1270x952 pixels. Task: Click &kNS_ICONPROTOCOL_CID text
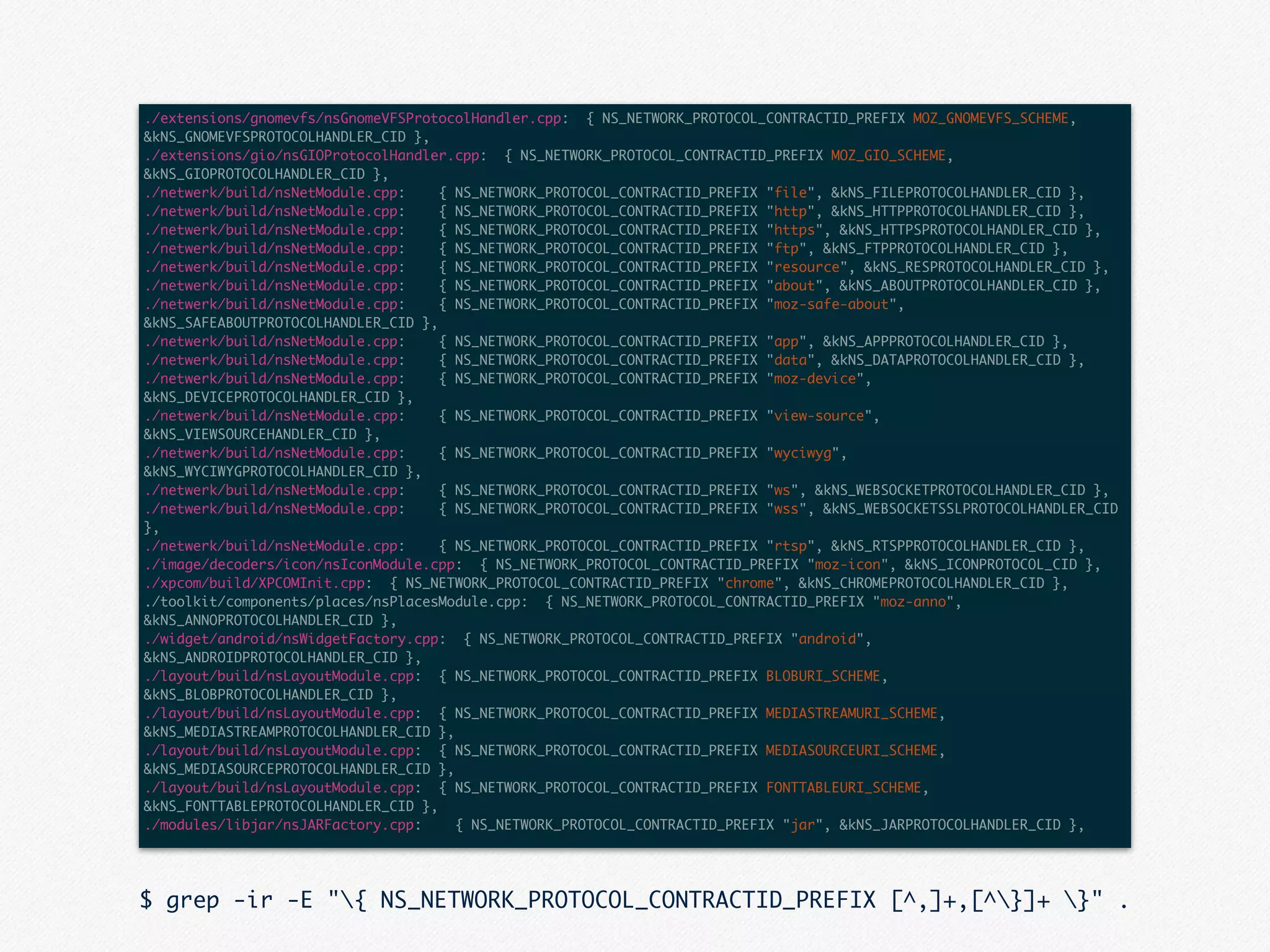[991, 565]
